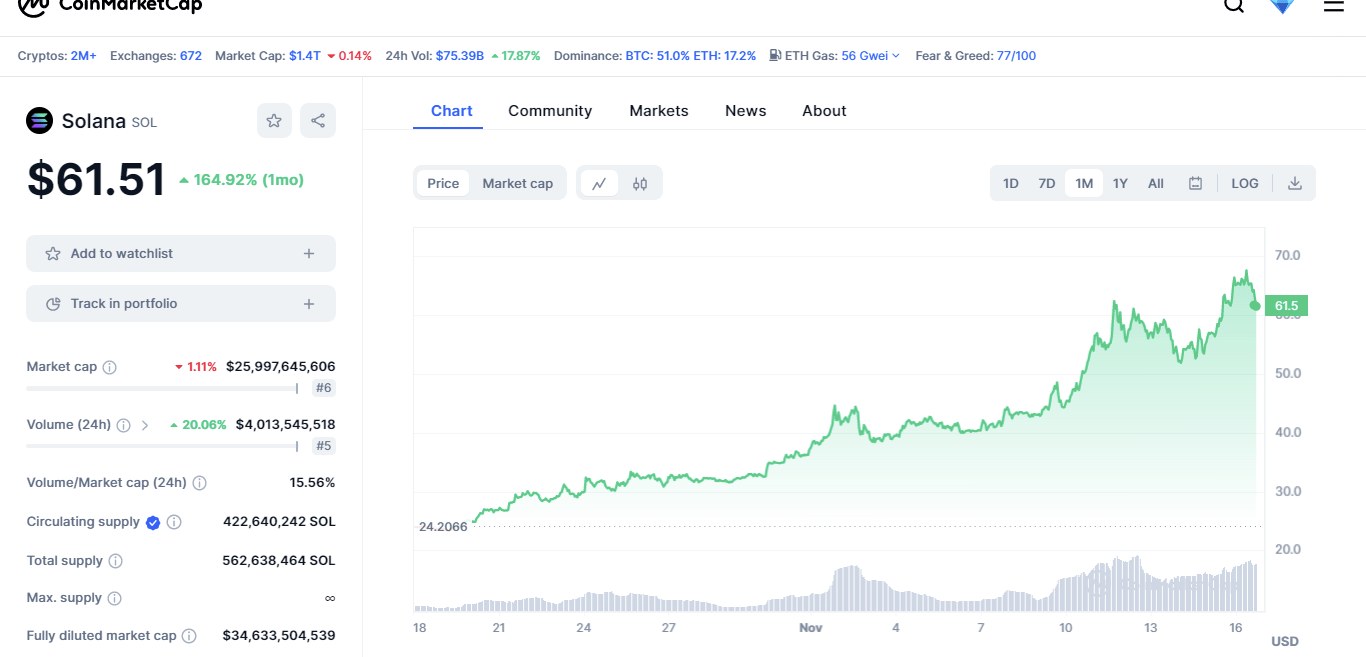Open the Community tab

click(x=550, y=111)
